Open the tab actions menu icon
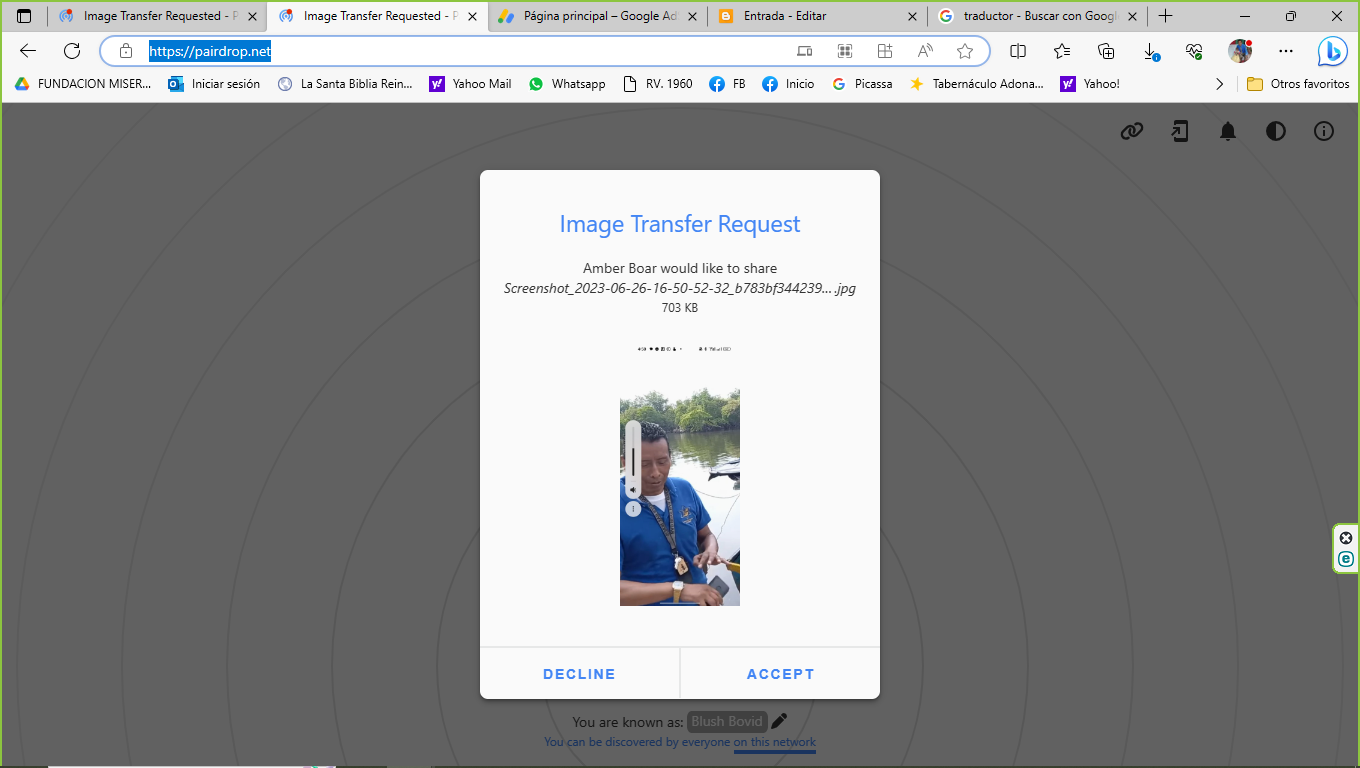The height and width of the screenshot is (768, 1360). 24,16
